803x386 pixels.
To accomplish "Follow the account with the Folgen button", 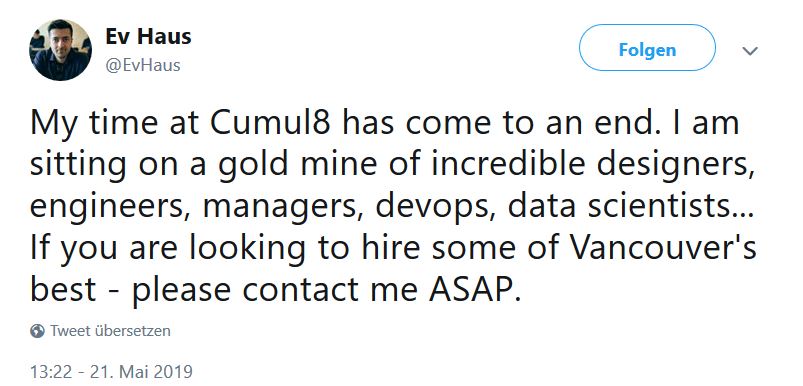I will [x=647, y=48].
